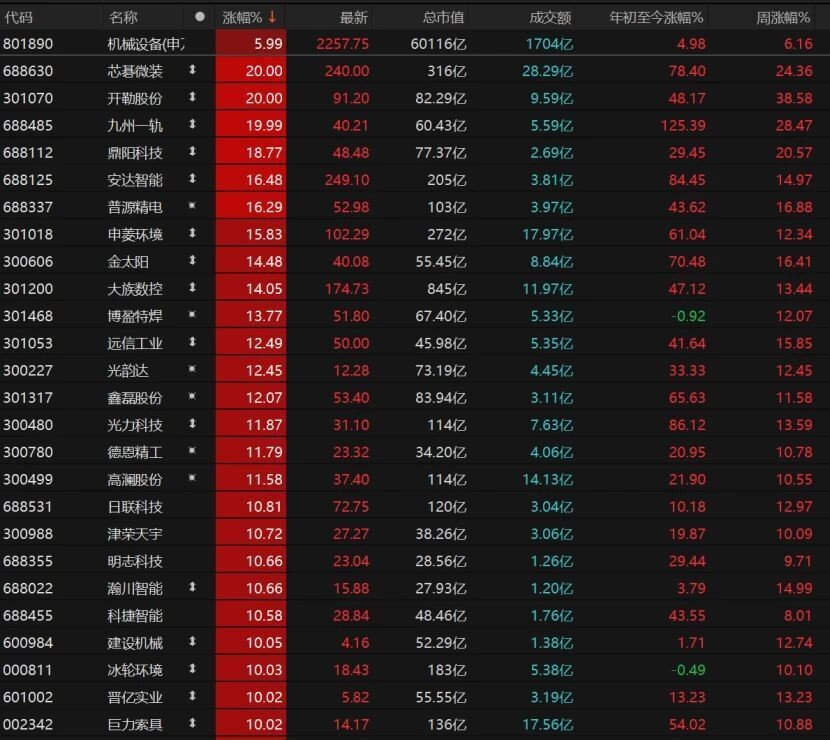Select the 机械设备(申万) index row name
Screen dimensions: 830x740
pos(146,44)
